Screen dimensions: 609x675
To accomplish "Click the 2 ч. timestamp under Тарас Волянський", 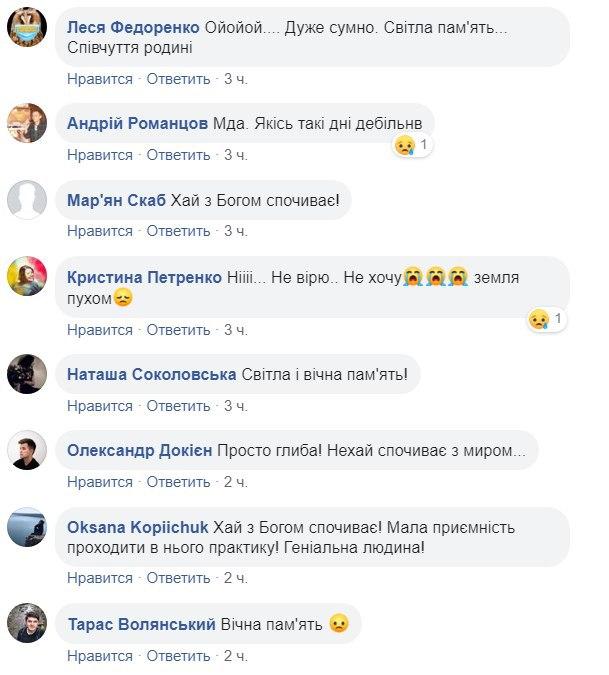I will [235, 656].
